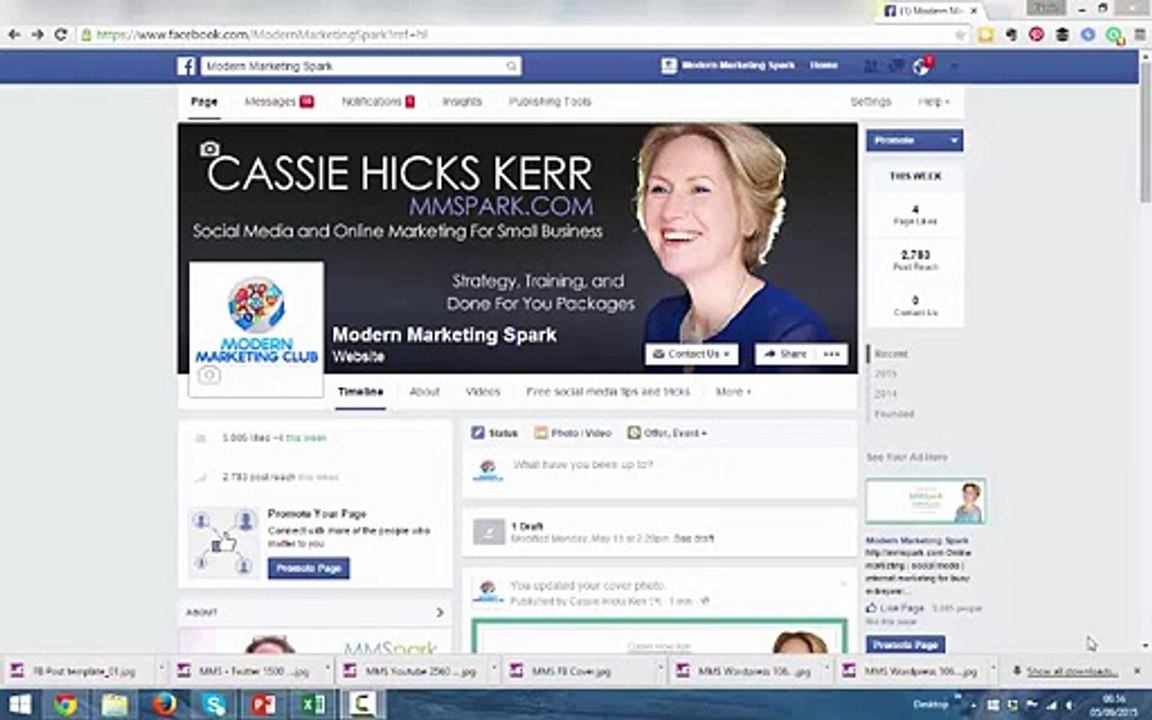Image resolution: width=1152 pixels, height=720 pixels.
Task: Select the Photo / Video composer option
Action: (573, 433)
